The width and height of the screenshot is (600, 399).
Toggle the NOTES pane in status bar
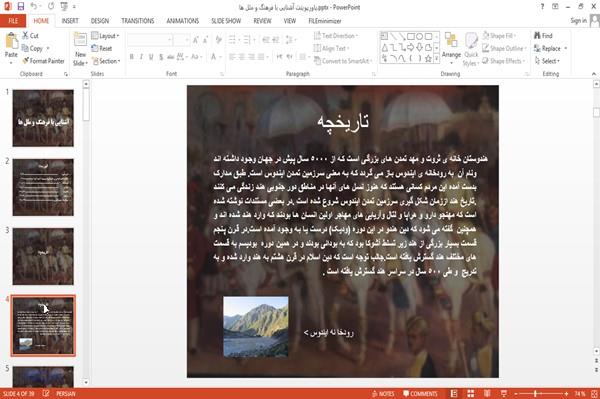(383, 394)
